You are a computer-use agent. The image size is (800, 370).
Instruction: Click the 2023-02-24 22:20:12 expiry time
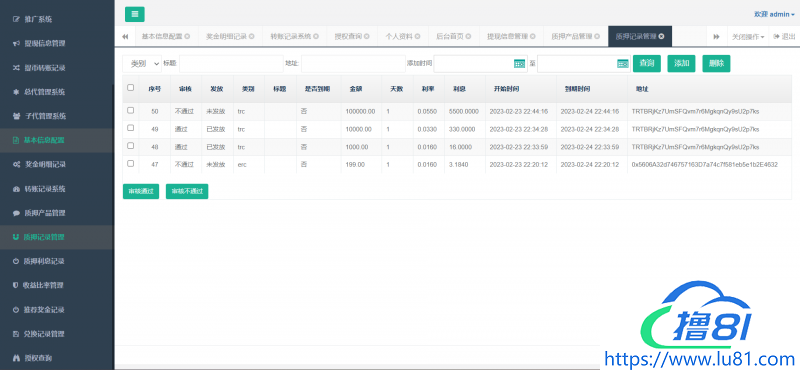point(589,164)
